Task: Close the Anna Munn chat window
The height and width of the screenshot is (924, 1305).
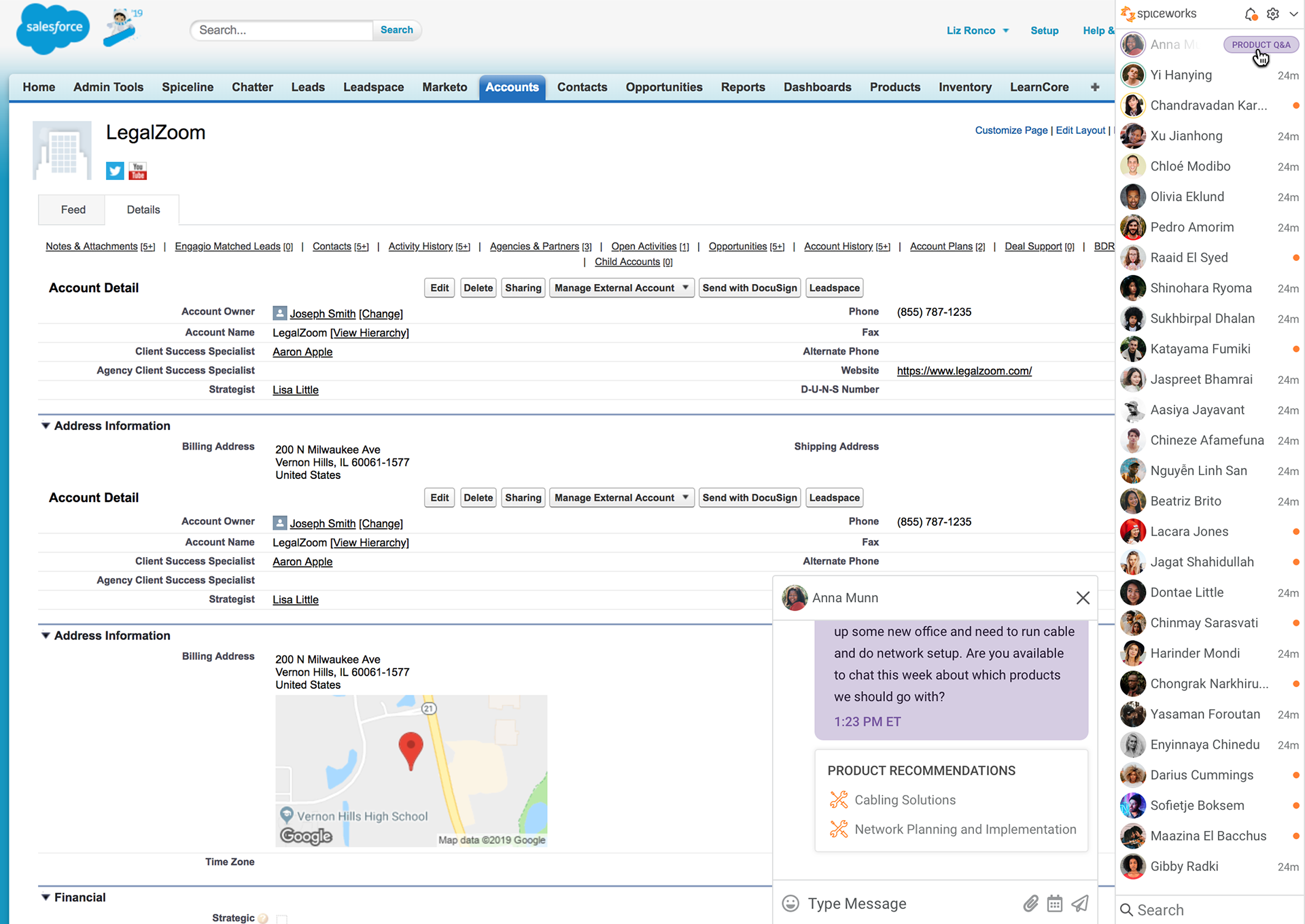Action: pos(1083,598)
